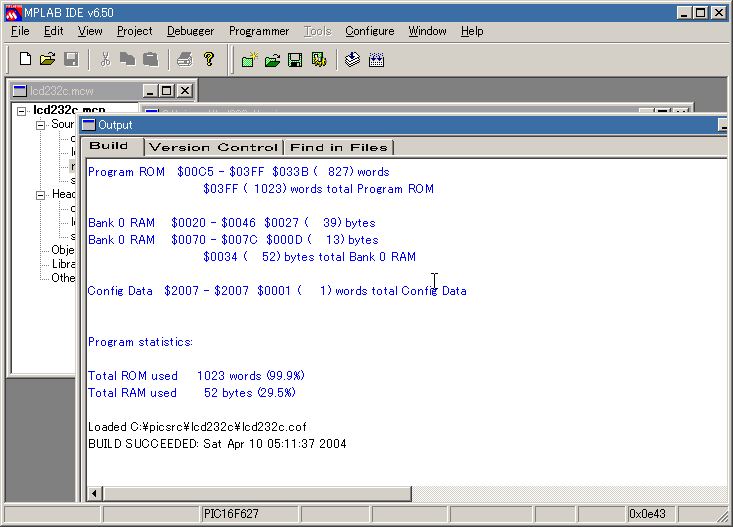Viewport: 733px width, 527px height.
Task: Open the Help menu
Action: point(472,31)
